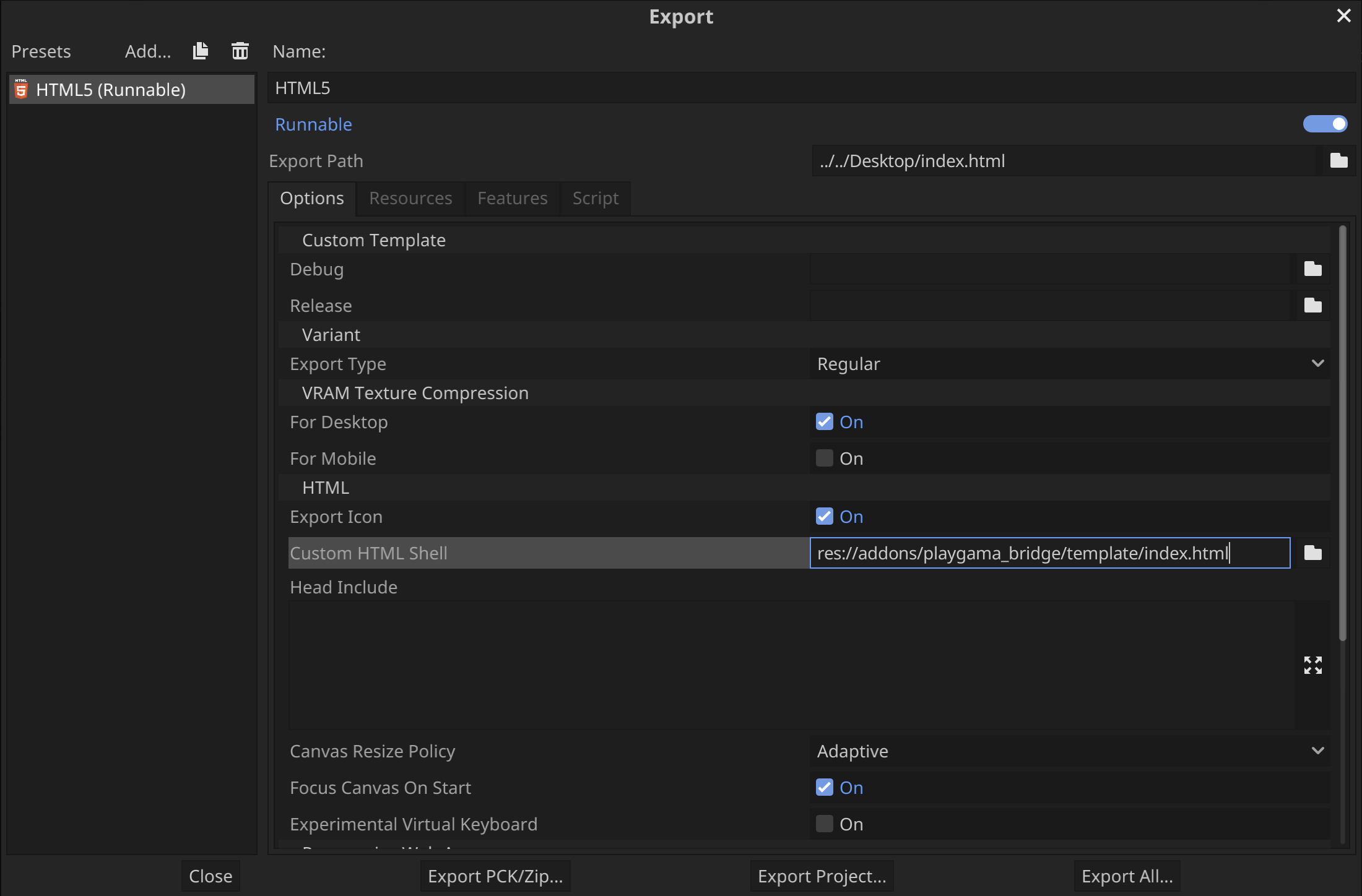Click the Release template path field
Image resolution: width=1362 pixels, height=896 pixels.
point(1050,306)
